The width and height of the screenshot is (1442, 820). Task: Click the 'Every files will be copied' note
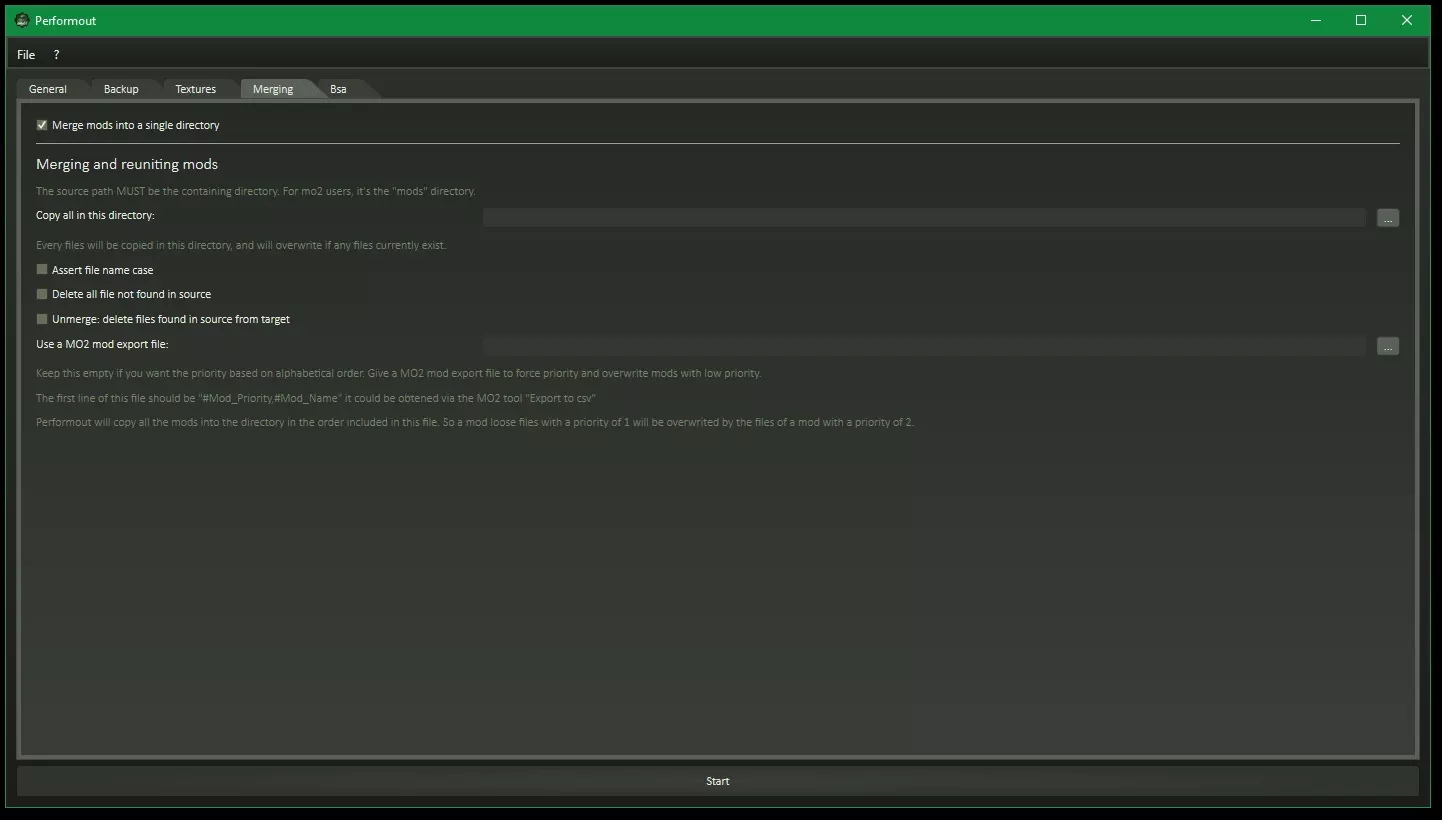[241, 245]
